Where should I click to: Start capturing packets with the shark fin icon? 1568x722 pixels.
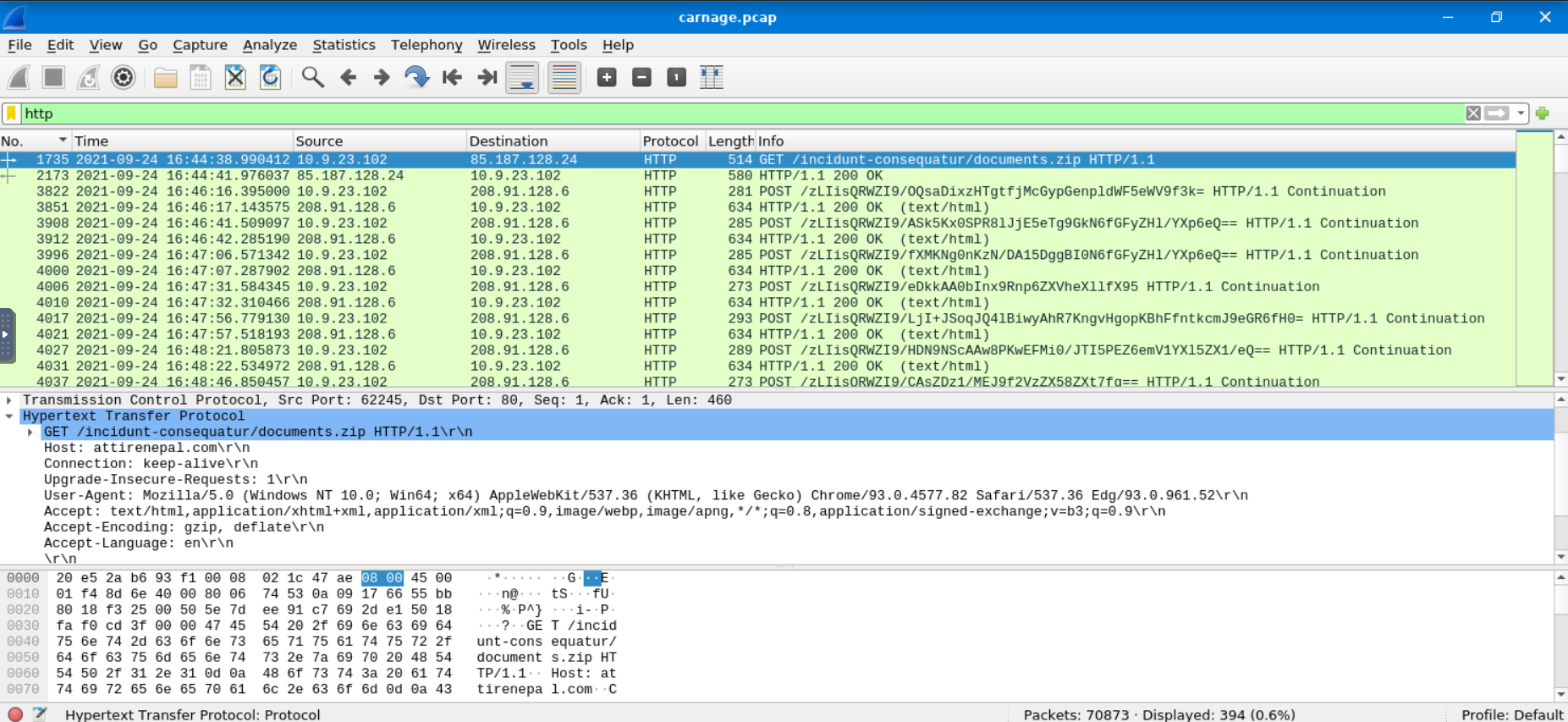[x=19, y=78]
